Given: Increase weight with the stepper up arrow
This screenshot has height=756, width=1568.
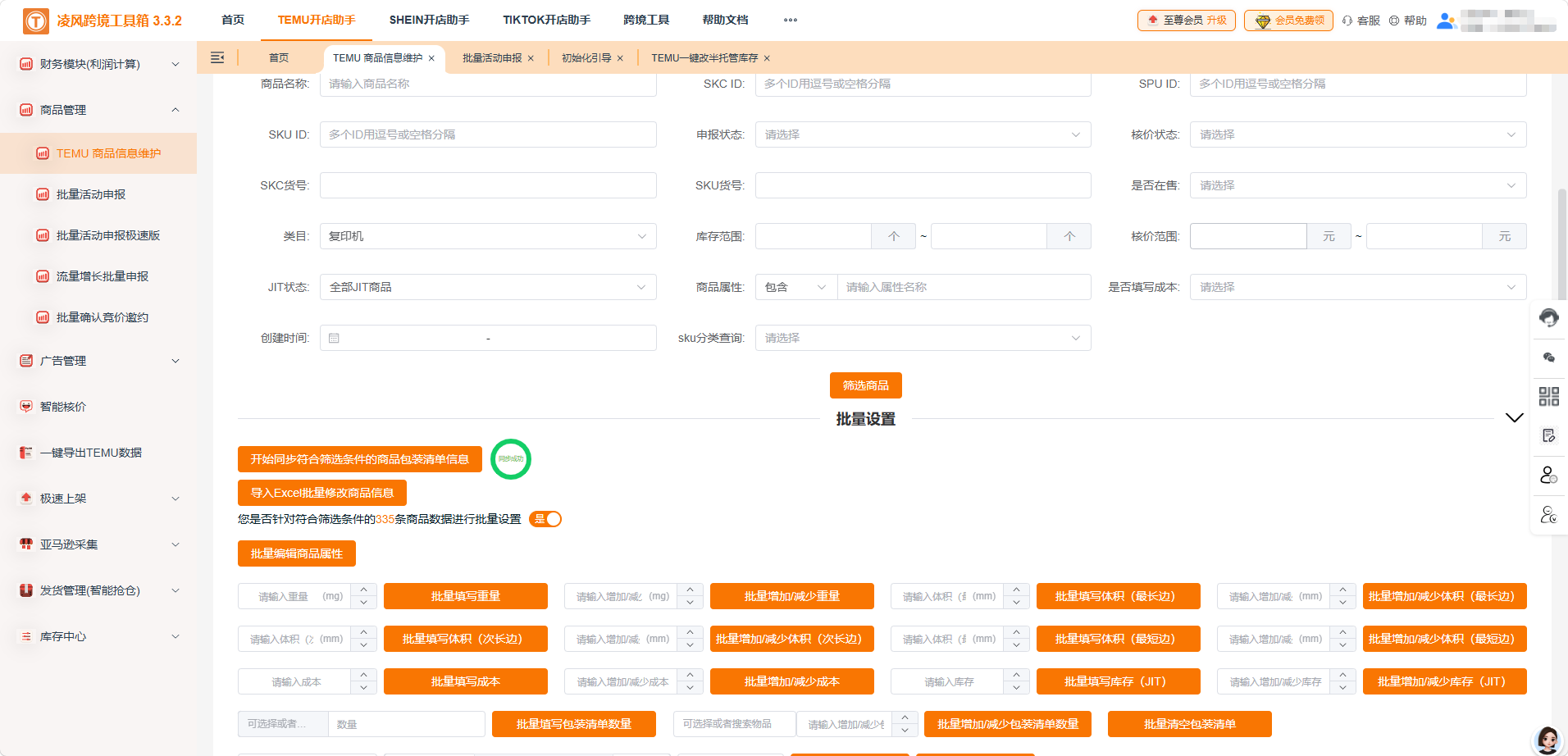Looking at the screenshot, I should coord(363,591).
